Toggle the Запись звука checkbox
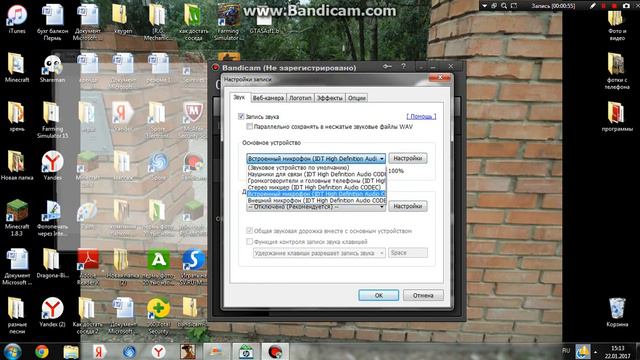 tap(241, 116)
